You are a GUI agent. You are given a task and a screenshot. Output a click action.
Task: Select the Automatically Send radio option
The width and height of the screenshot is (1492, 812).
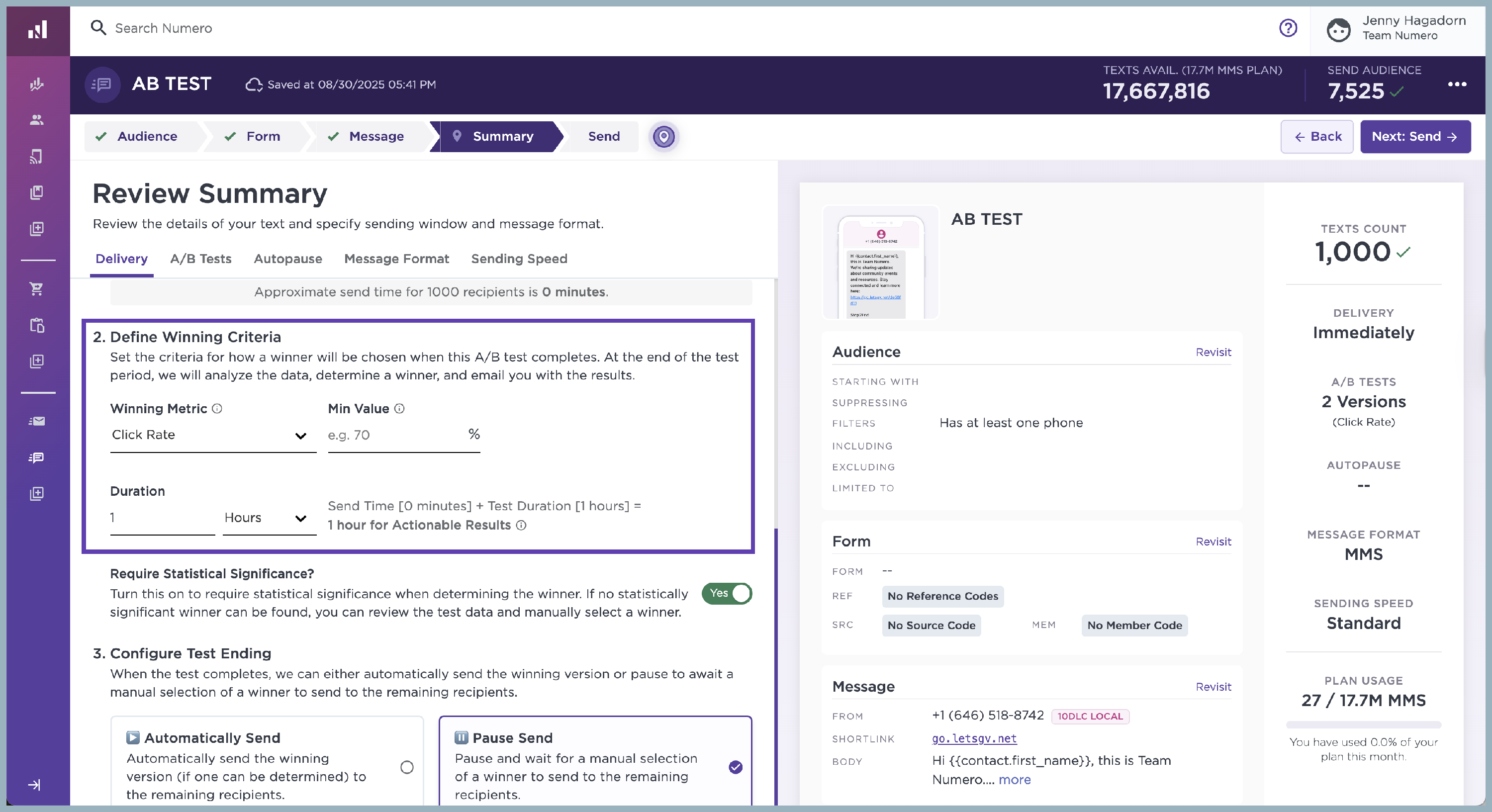(x=407, y=767)
